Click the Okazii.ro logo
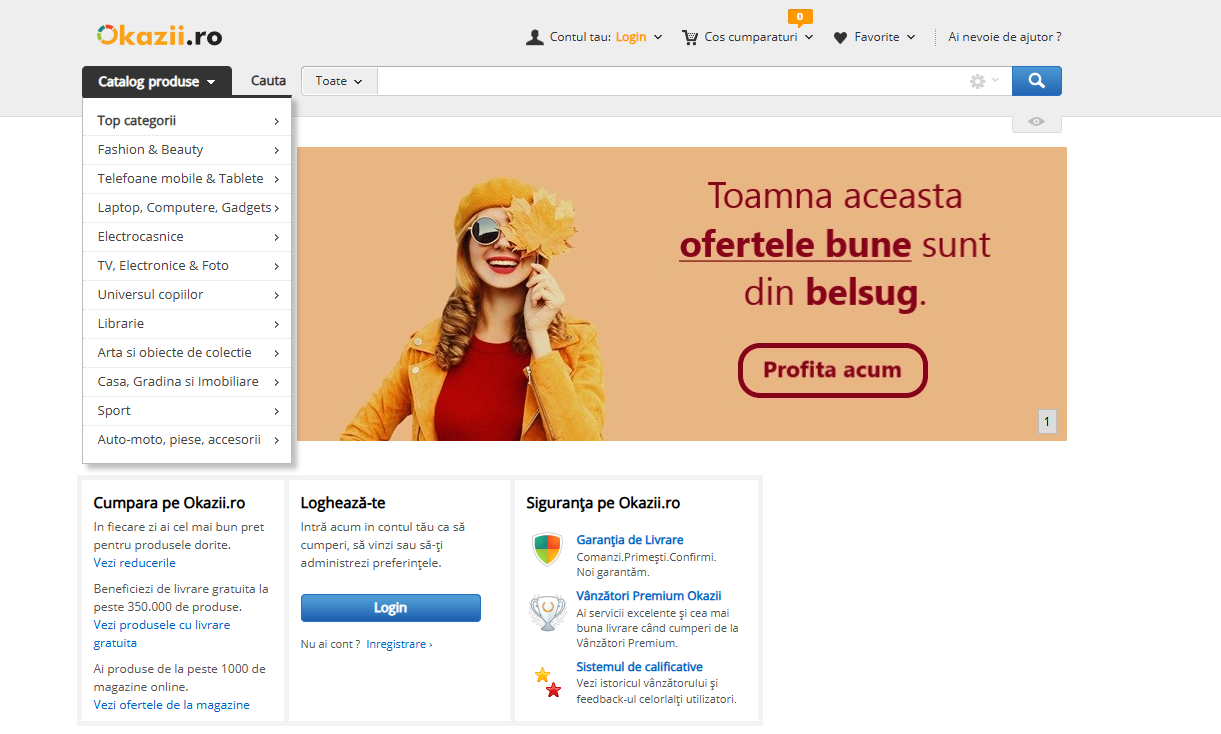The width and height of the screenshot is (1221, 734). pos(160,36)
